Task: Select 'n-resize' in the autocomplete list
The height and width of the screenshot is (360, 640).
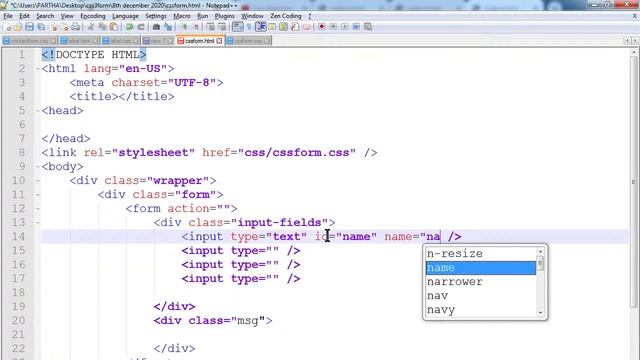Action: pyautogui.click(x=481, y=253)
